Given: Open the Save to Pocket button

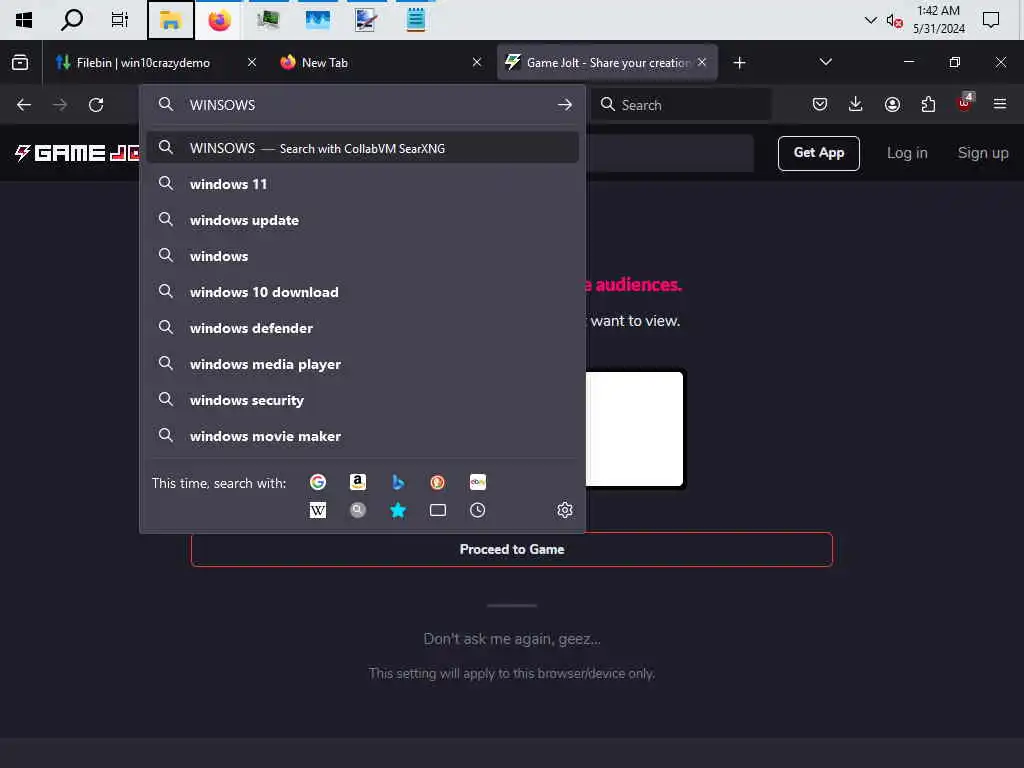Looking at the screenshot, I should point(820,104).
